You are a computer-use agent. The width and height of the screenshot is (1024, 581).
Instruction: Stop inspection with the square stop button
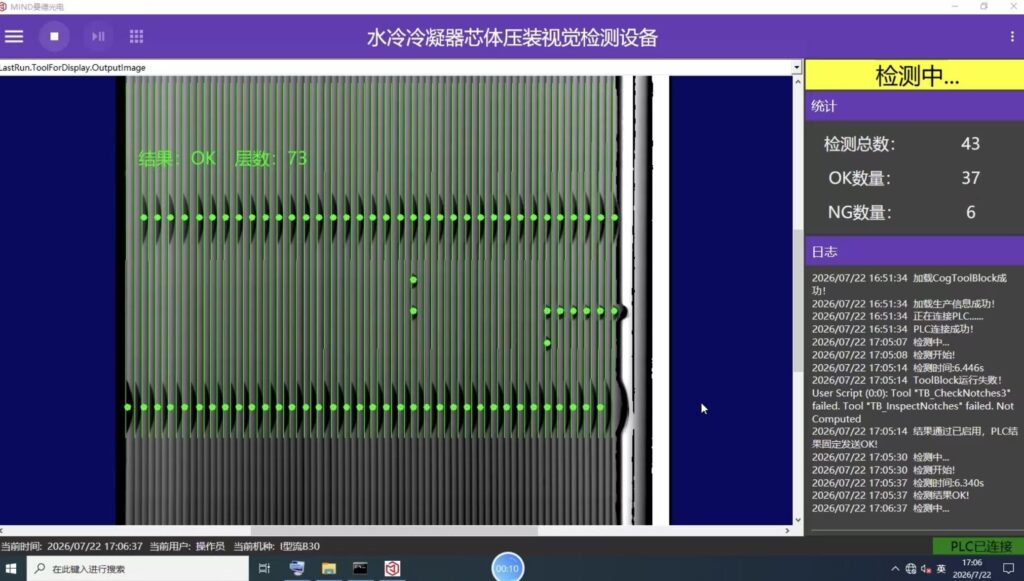(x=54, y=37)
